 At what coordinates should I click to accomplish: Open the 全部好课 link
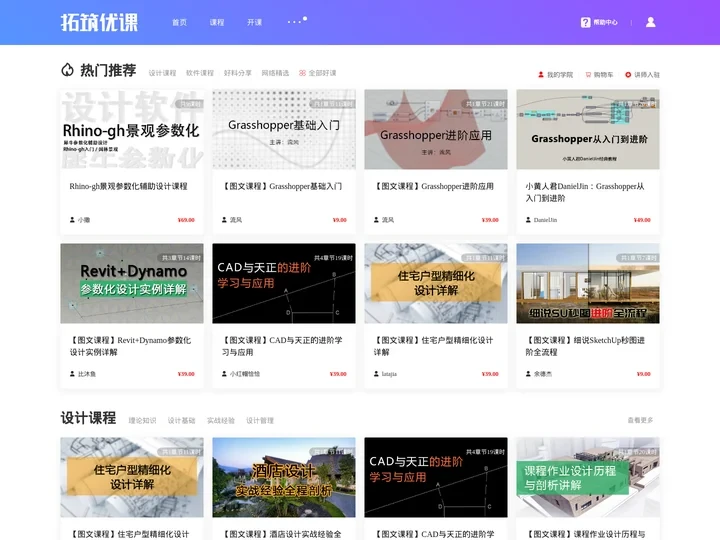pos(322,73)
